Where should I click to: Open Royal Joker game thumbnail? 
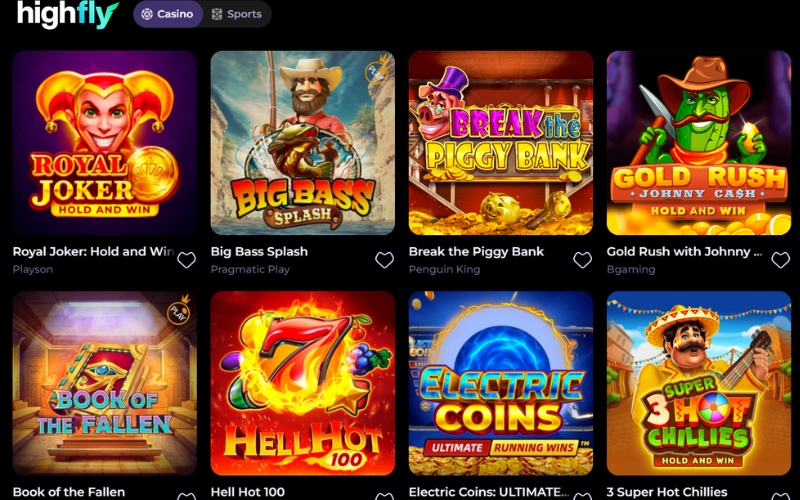point(104,143)
